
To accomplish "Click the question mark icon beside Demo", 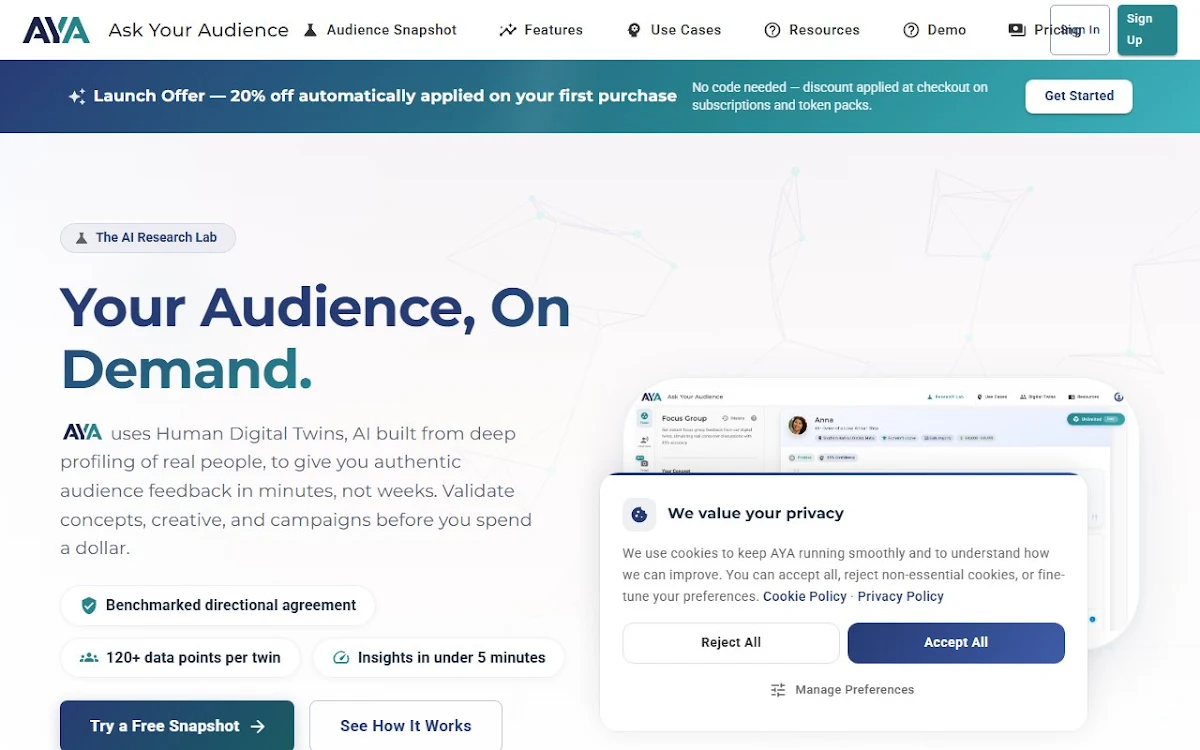I will pos(911,30).
